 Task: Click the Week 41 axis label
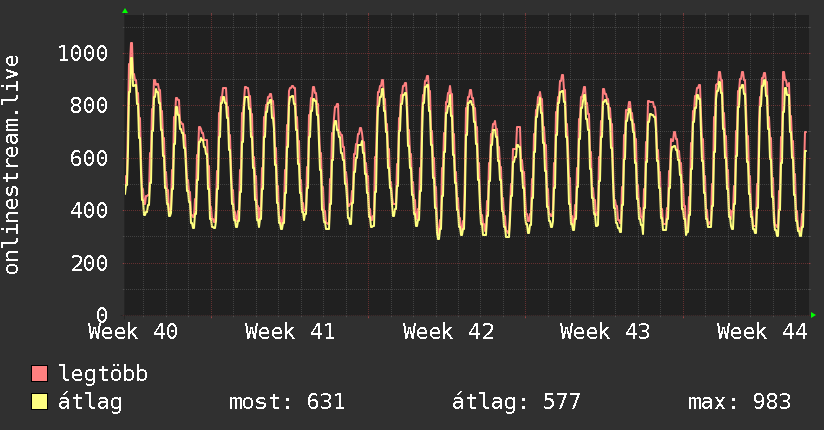coord(290,332)
